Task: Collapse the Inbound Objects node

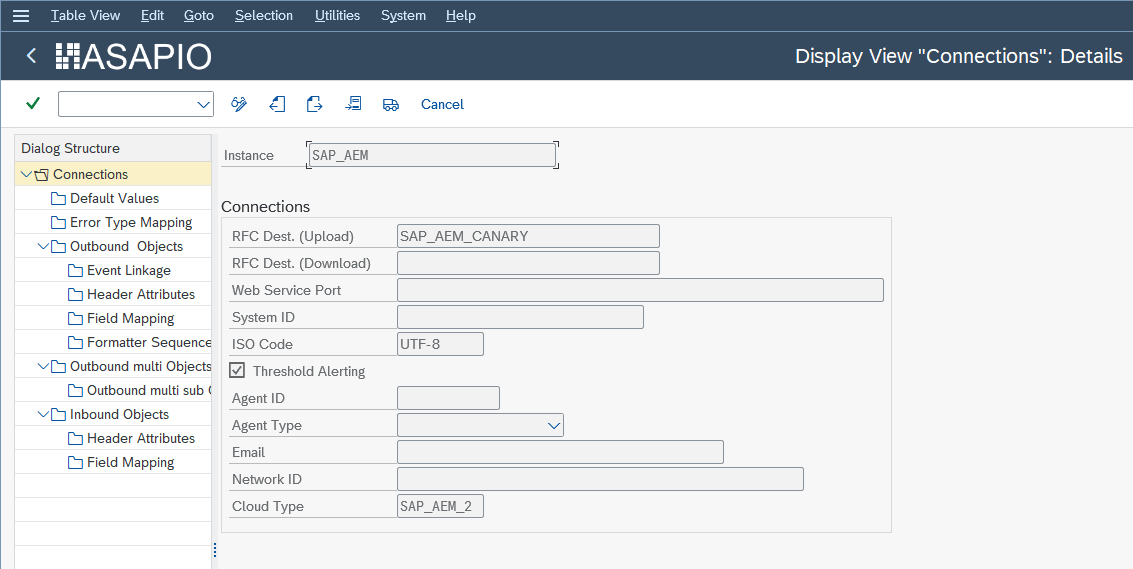Action: tap(43, 414)
